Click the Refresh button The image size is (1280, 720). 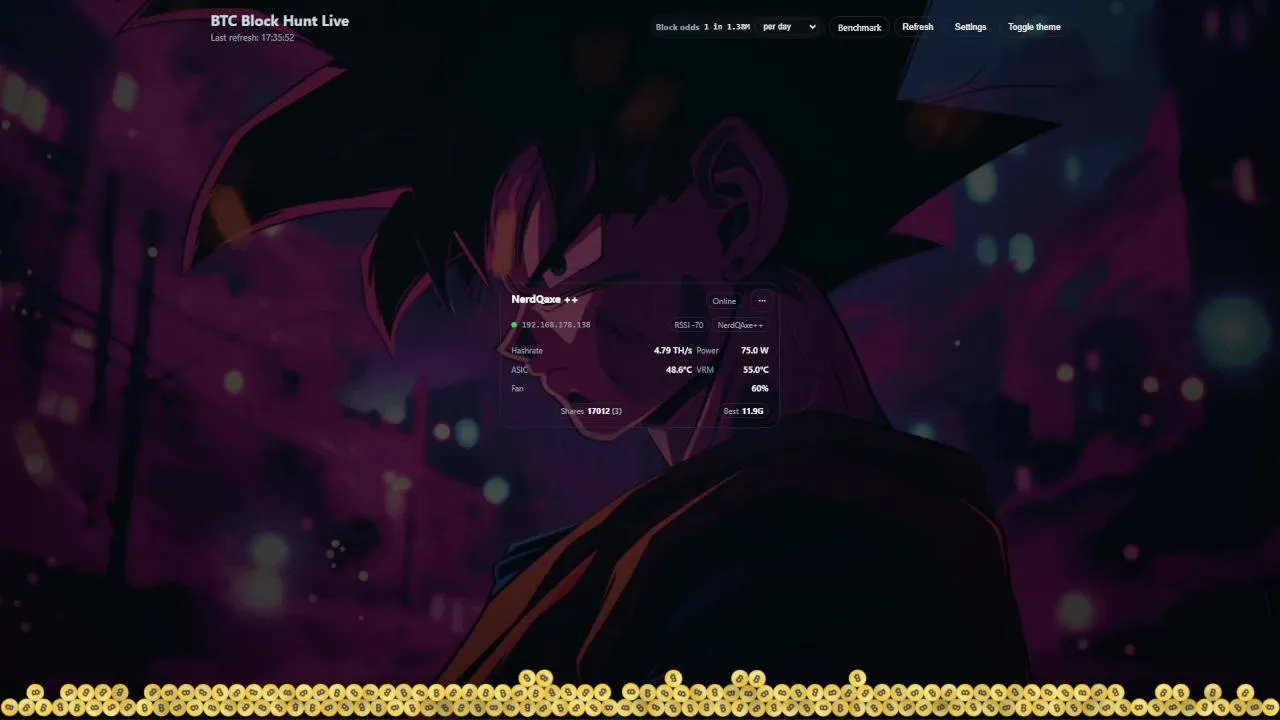click(x=917, y=27)
